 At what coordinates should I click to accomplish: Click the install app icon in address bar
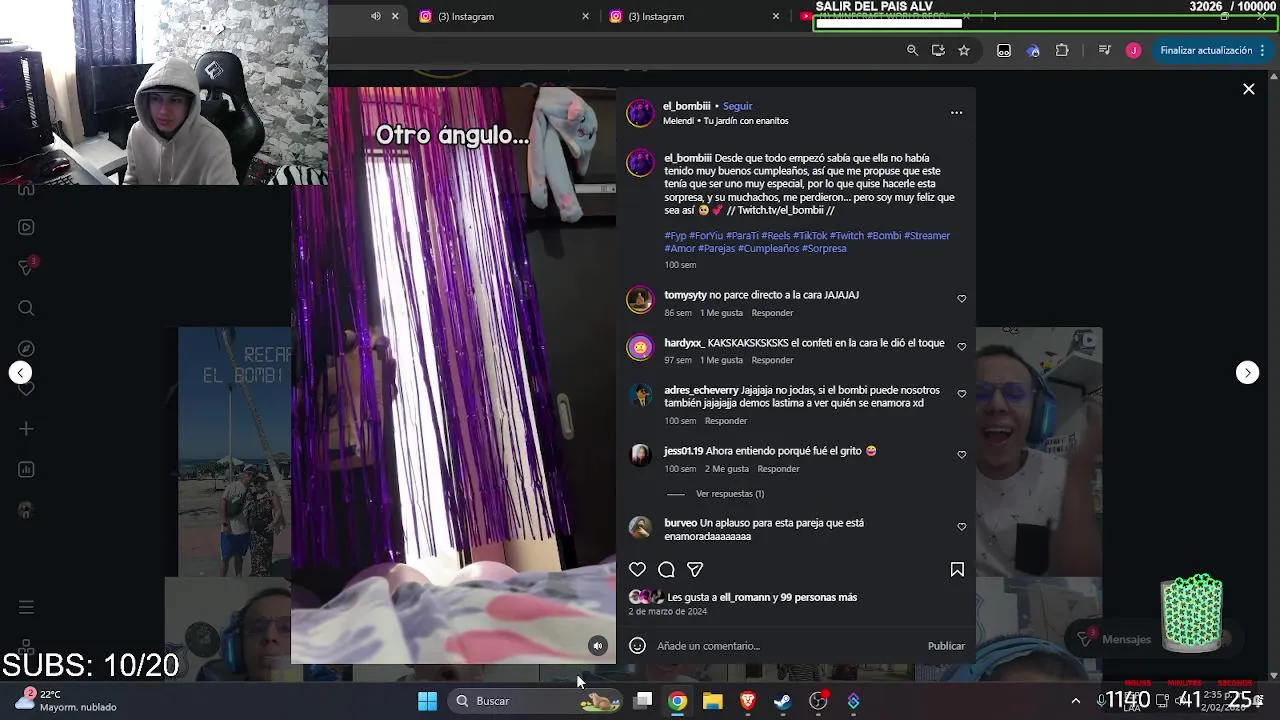(938, 50)
